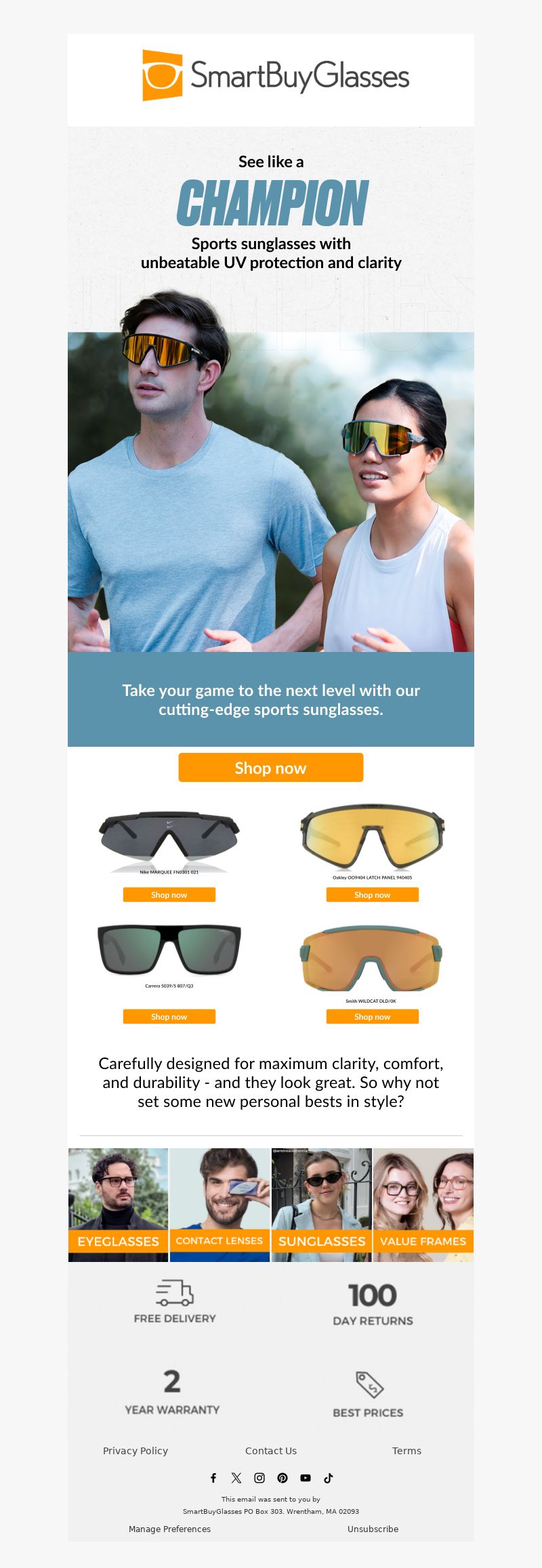Viewport: 542px width, 1568px height.
Task: Shop now under Nike MARQUEE sunglasses
Action: pos(169,895)
